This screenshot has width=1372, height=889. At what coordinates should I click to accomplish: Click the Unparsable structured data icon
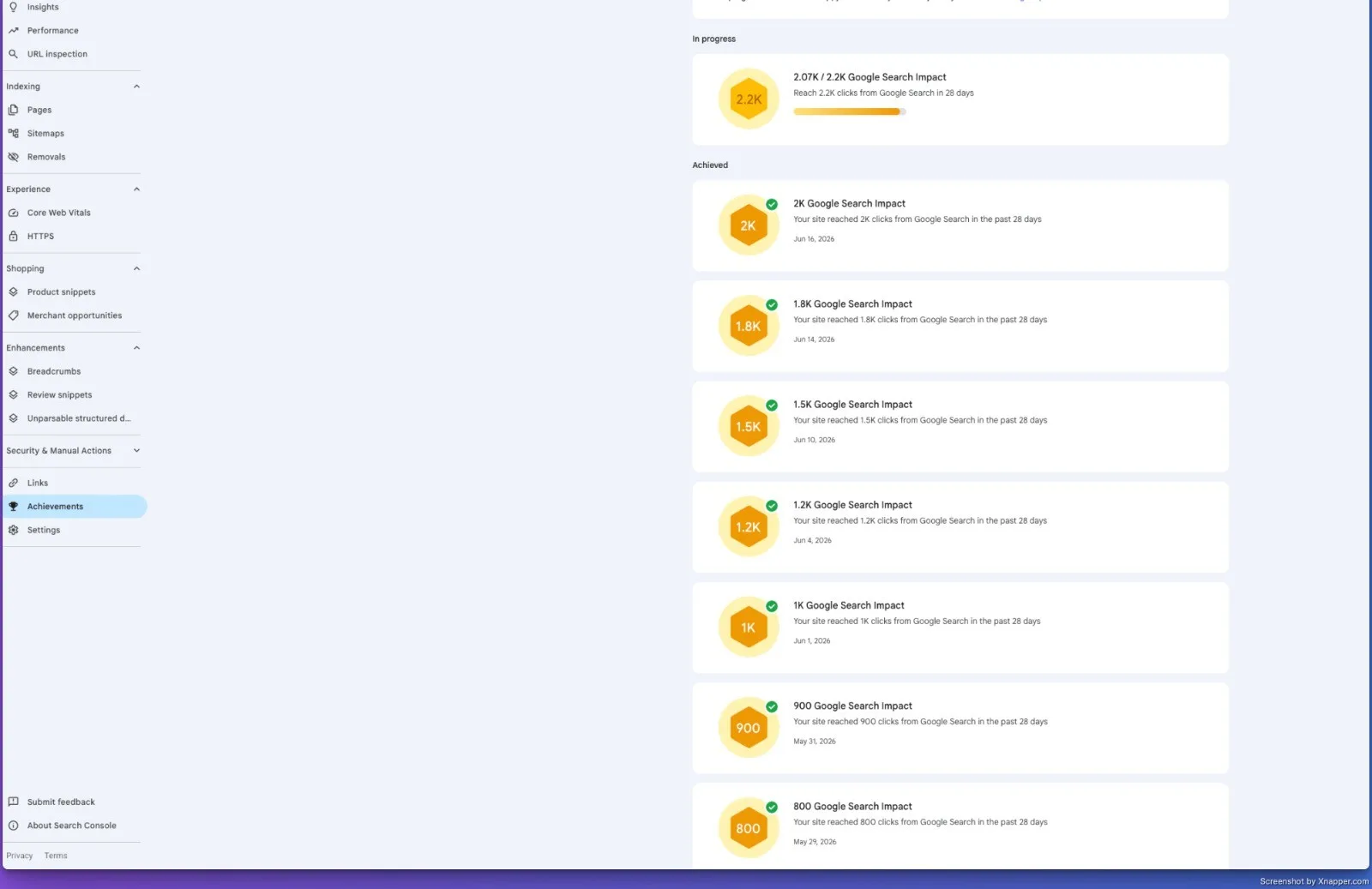click(x=13, y=418)
